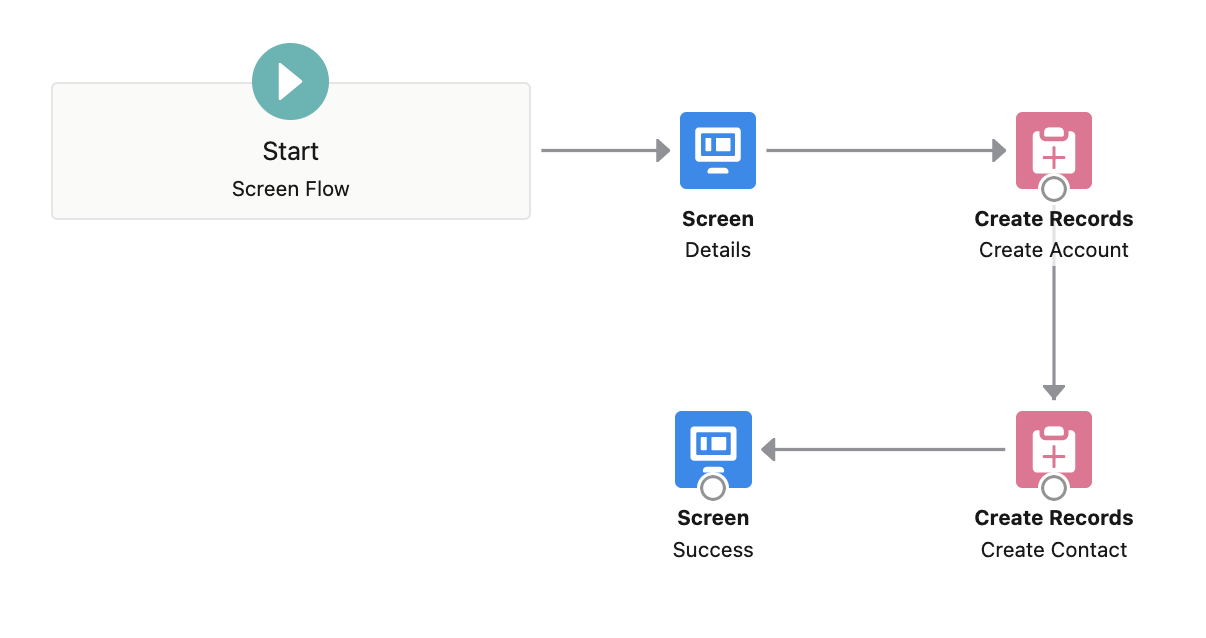
Task: Select the monitor icon for Details screen
Action: [x=717, y=150]
